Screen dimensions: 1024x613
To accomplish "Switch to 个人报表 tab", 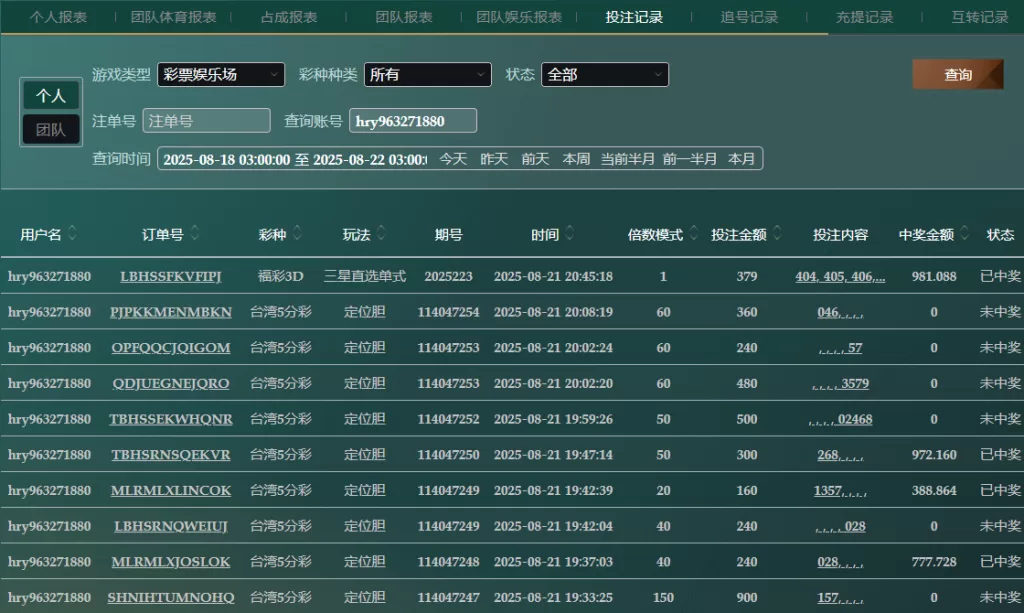I will [58, 17].
